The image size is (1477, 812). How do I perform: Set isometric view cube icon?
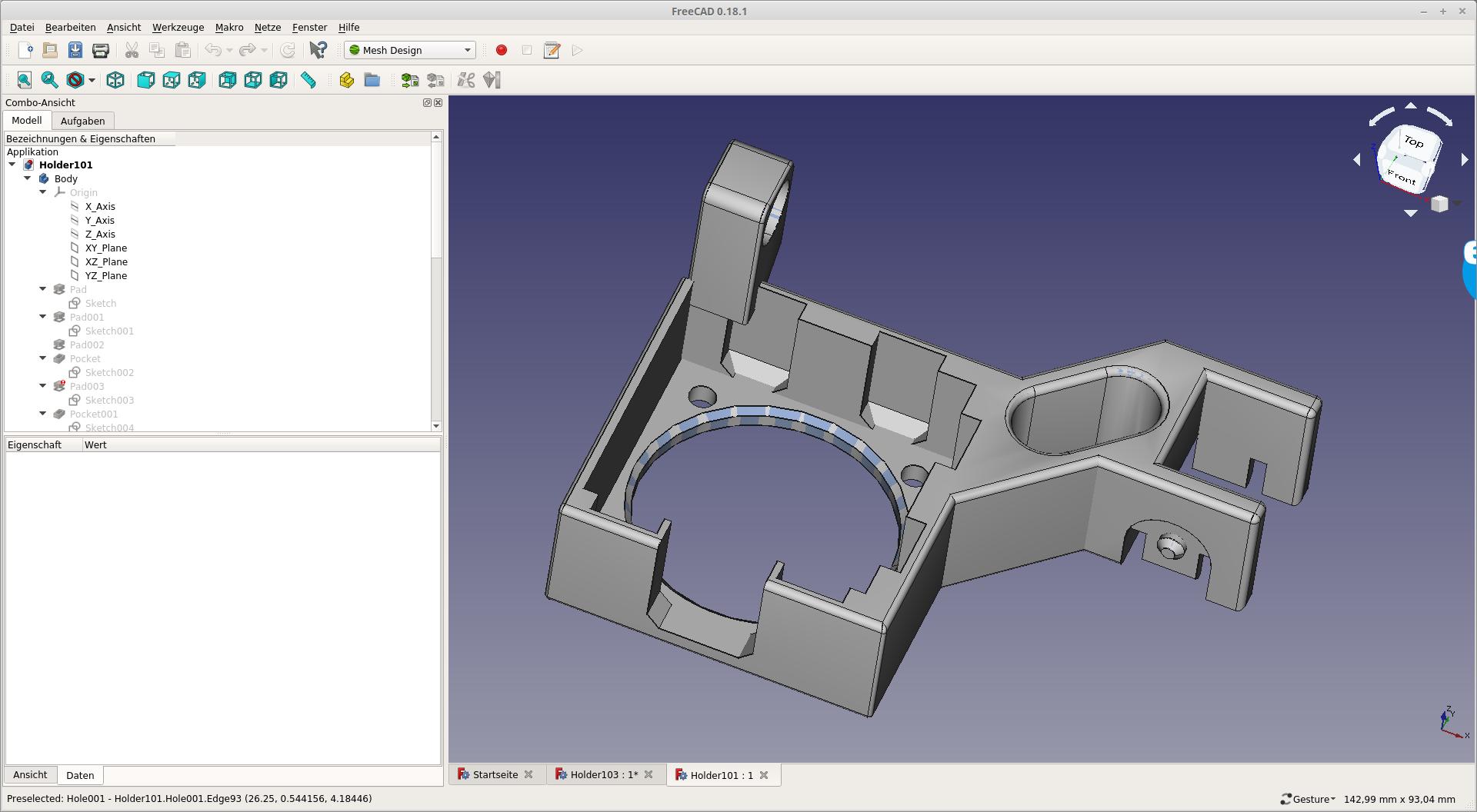115,80
